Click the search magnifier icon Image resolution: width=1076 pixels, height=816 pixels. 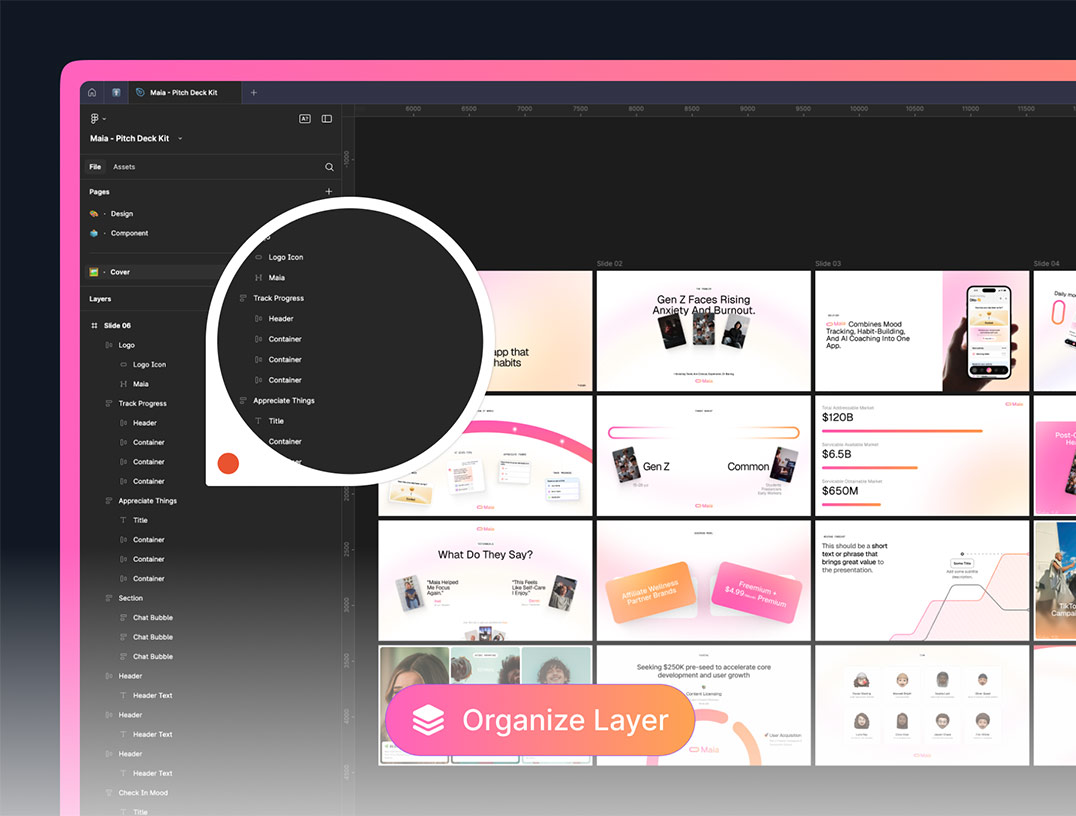coord(329,167)
